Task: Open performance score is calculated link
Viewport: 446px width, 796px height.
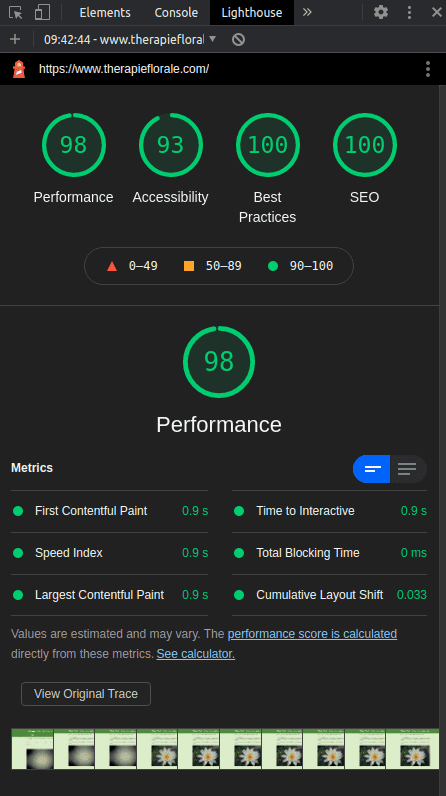Action: pos(312,634)
